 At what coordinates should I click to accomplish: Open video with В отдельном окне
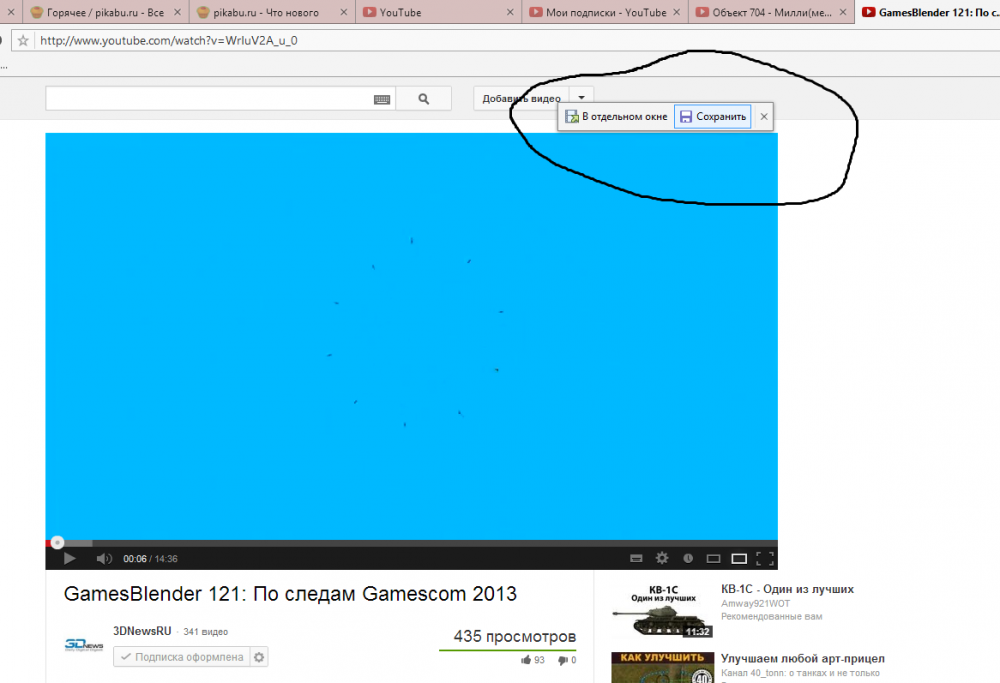coord(616,117)
